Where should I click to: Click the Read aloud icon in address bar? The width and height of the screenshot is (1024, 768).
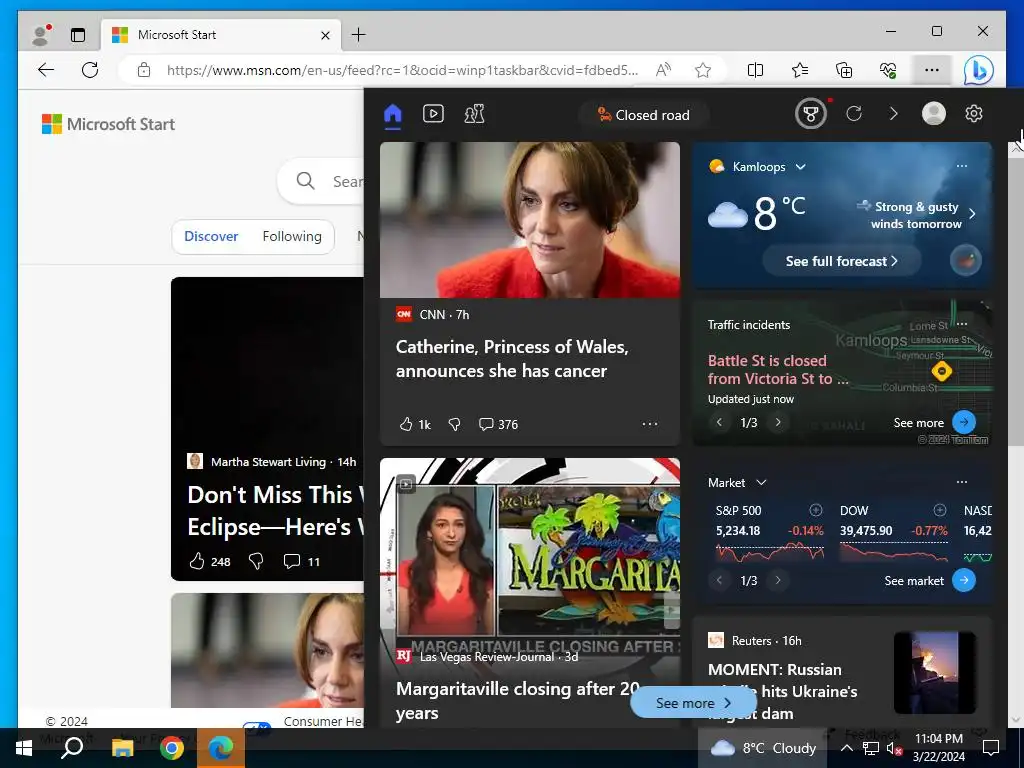click(663, 70)
